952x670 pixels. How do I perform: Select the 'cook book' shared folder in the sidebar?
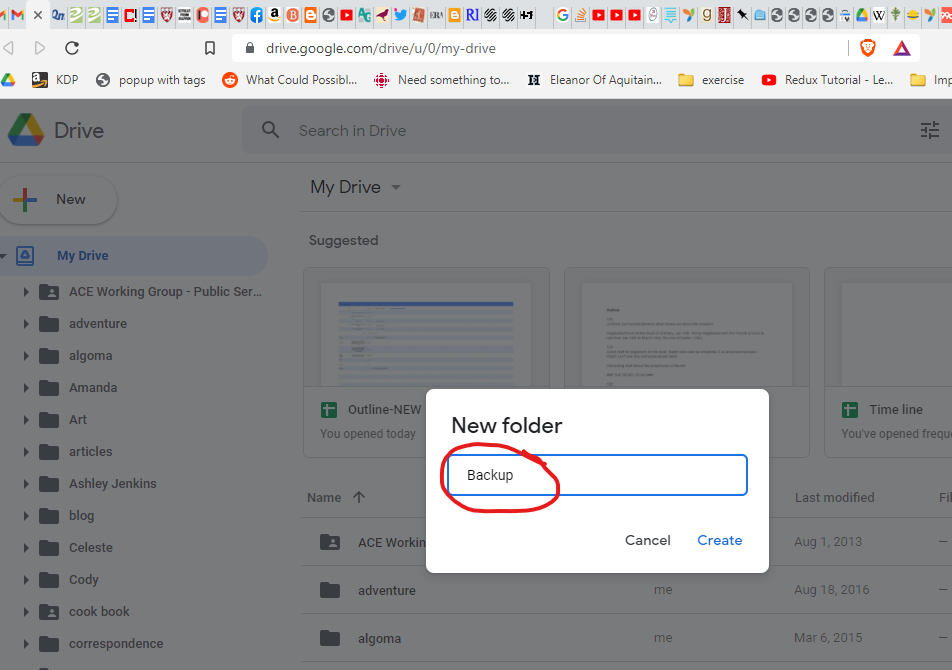(99, 612)
